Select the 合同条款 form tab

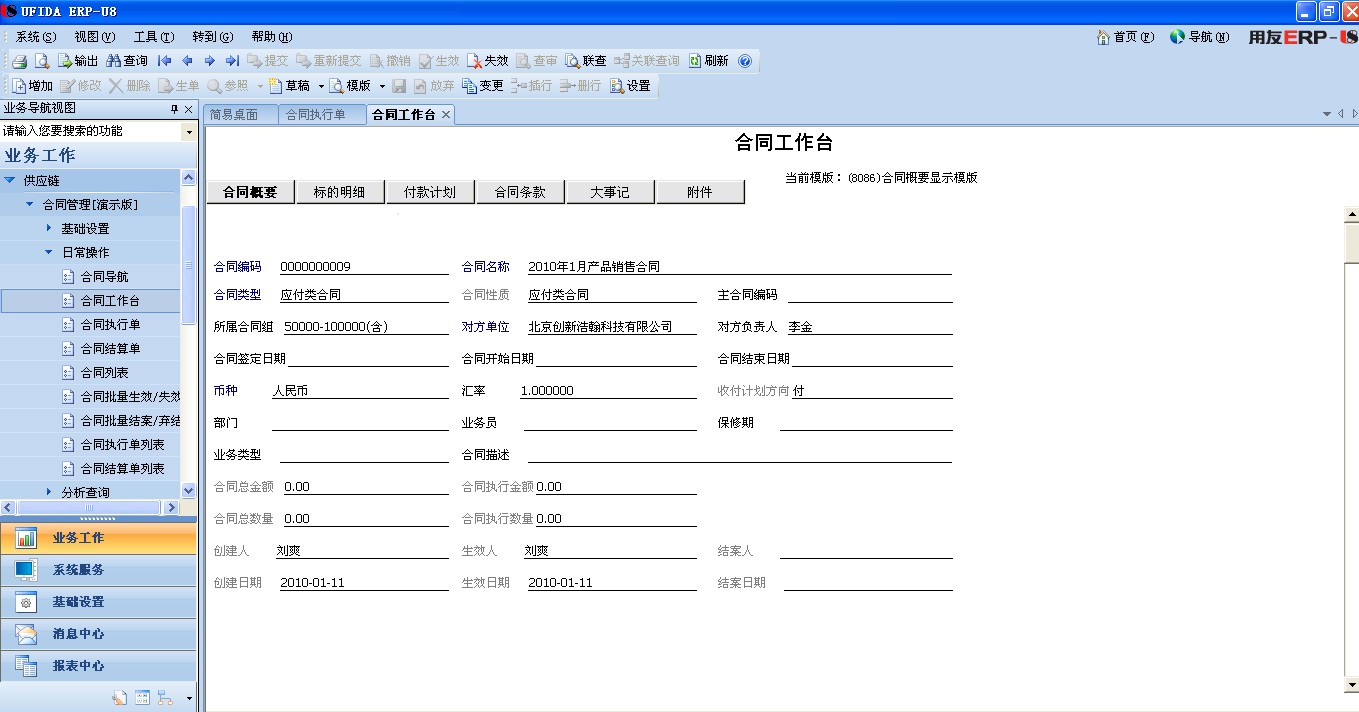(520, 193)
